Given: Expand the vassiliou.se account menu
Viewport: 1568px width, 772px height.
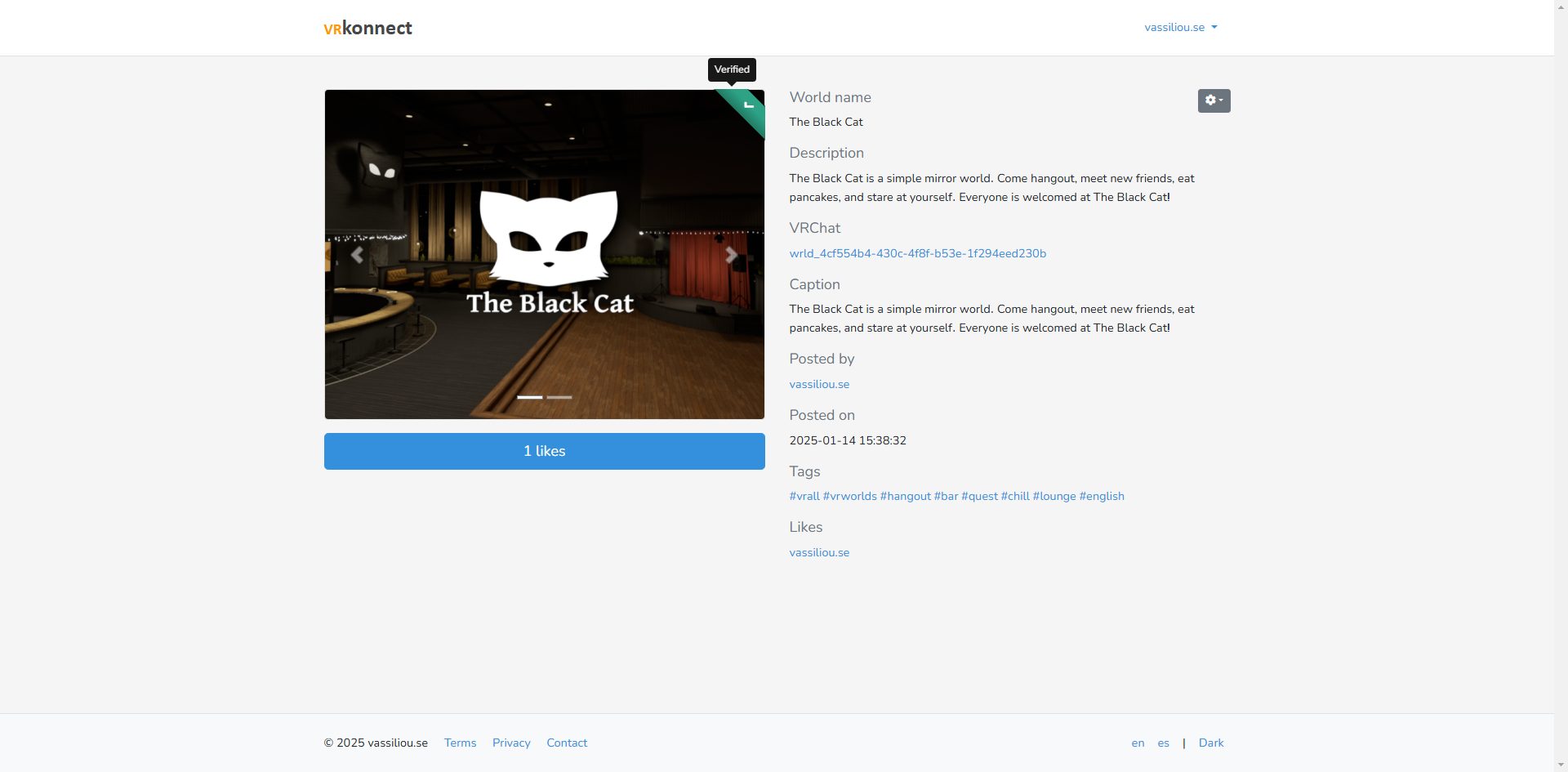Looking at the screenshot, I should (x=1180, y=28).
